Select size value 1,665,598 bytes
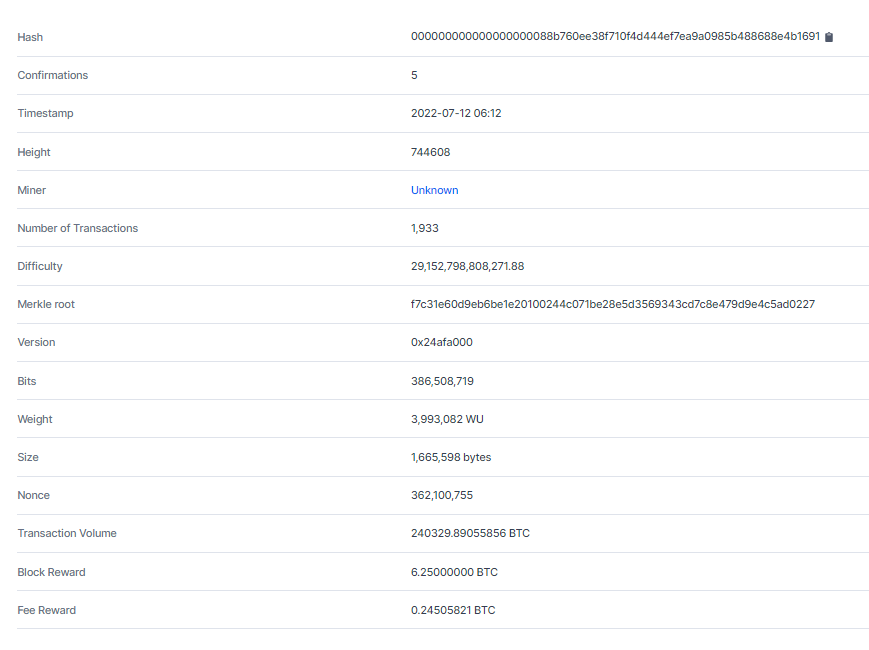Viewport: 869px width, 650px height. tap(451, 457)
